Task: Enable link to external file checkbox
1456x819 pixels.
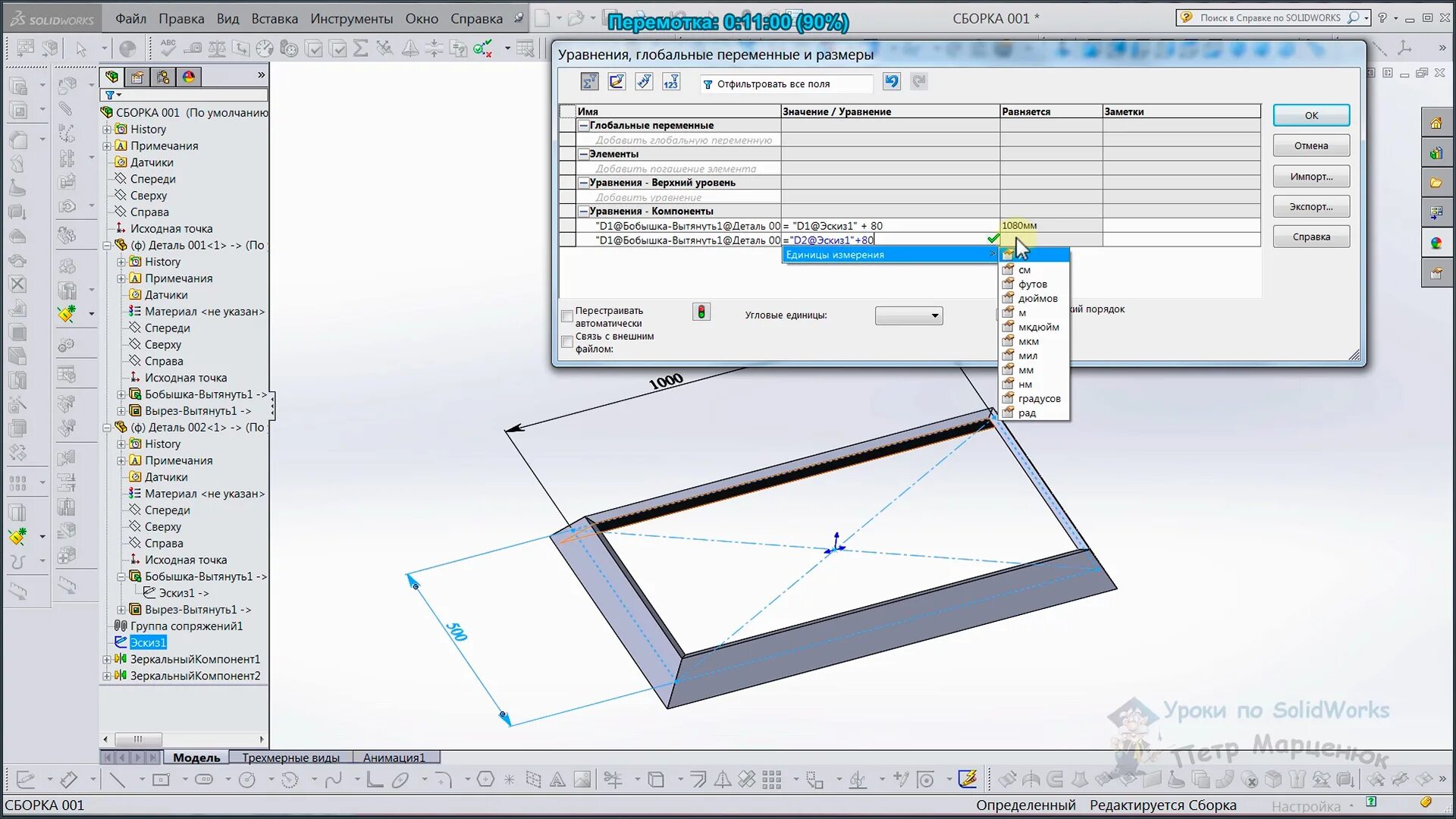Action: (567, 342)
